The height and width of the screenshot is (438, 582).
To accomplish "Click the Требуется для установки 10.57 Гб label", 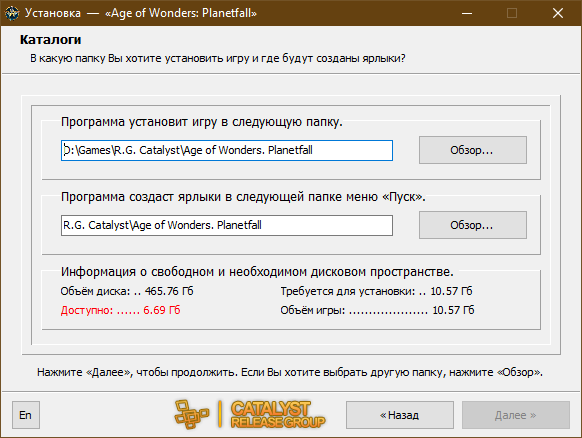I will pos(376,291).
